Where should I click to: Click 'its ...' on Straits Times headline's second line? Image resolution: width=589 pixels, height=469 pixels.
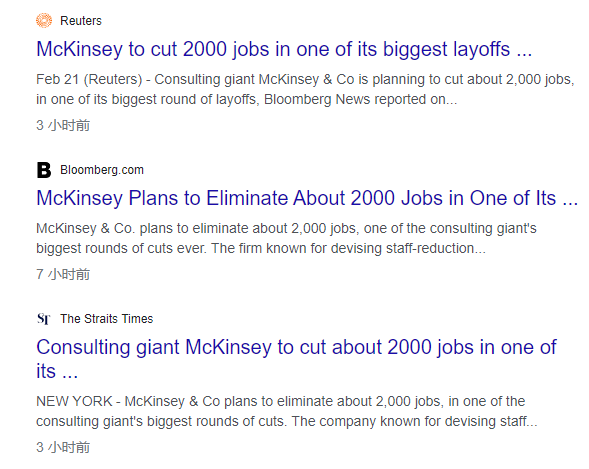[57, 371]
